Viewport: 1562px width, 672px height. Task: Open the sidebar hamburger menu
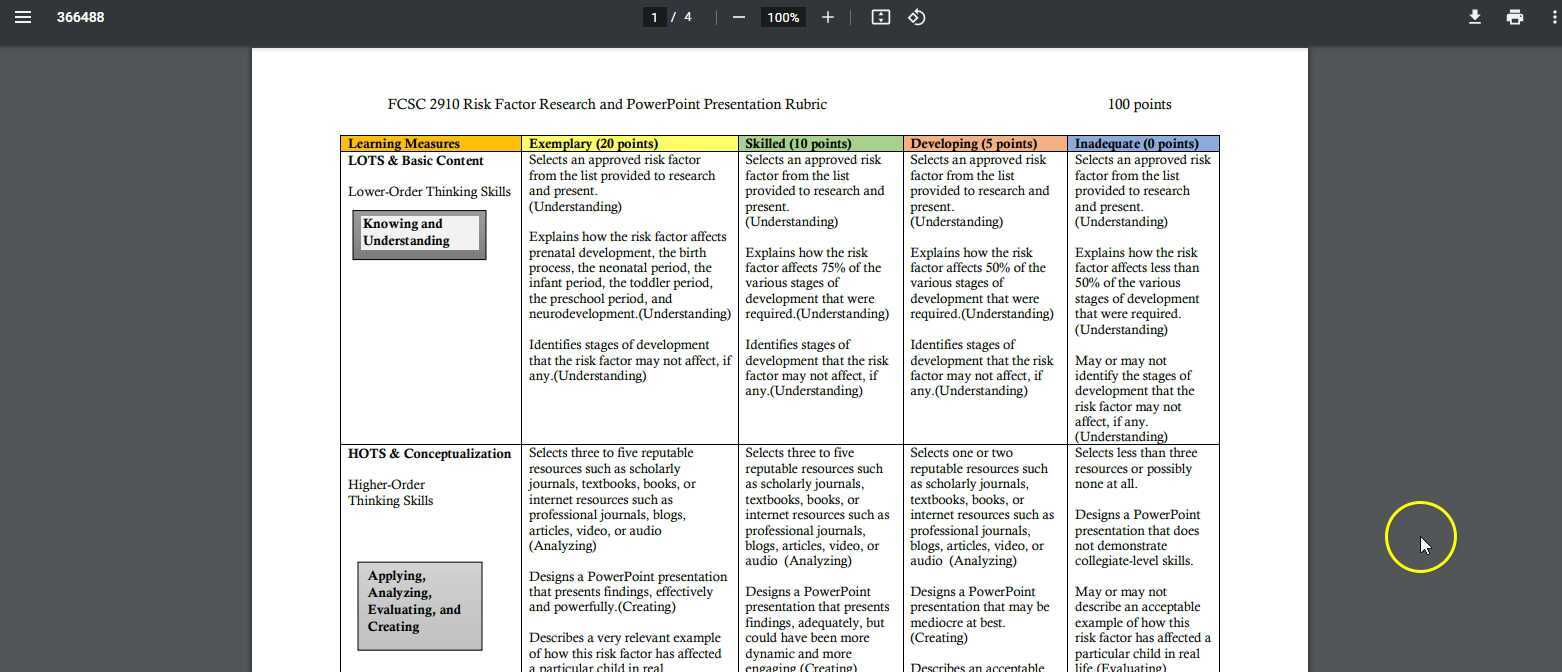tap(23, 16)
